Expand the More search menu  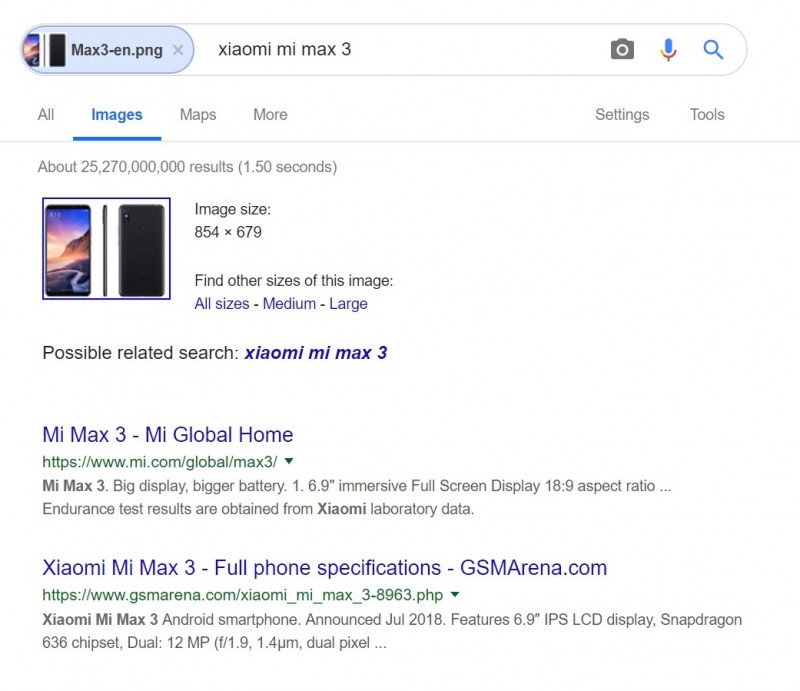[270, 115]
